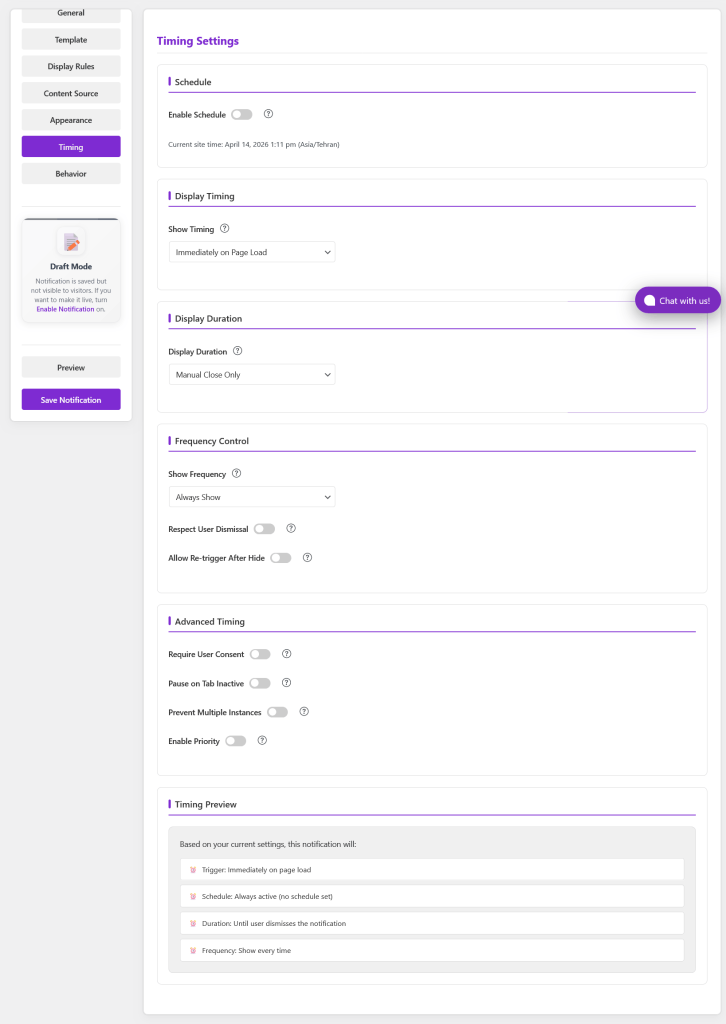Click the Advanced Timing section title
The image size is (726, 1024).
pos(210,621)
